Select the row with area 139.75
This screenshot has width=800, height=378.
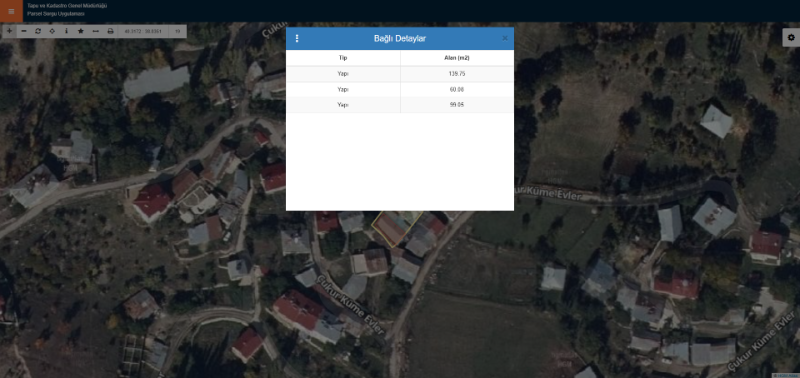[x=400, y=74]
